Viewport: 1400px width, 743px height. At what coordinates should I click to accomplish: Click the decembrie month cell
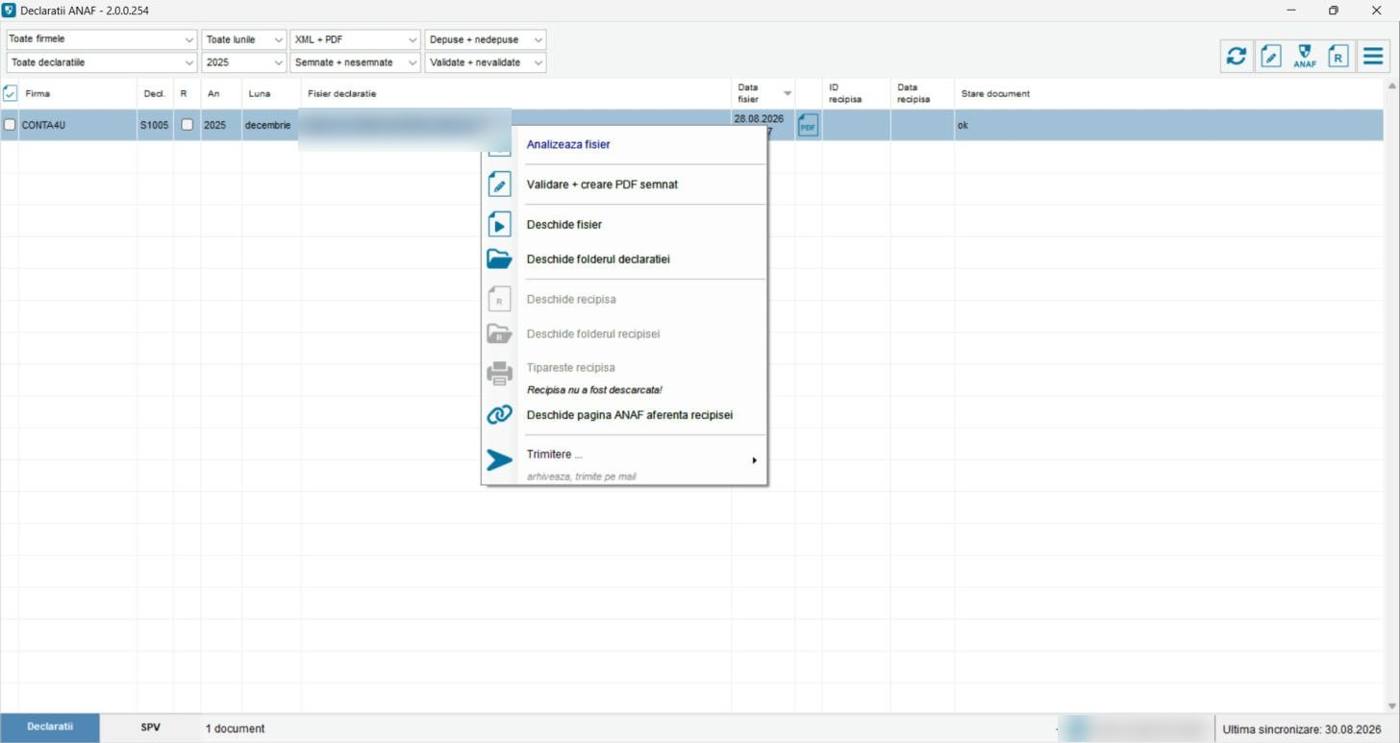[x=268, y=126]
